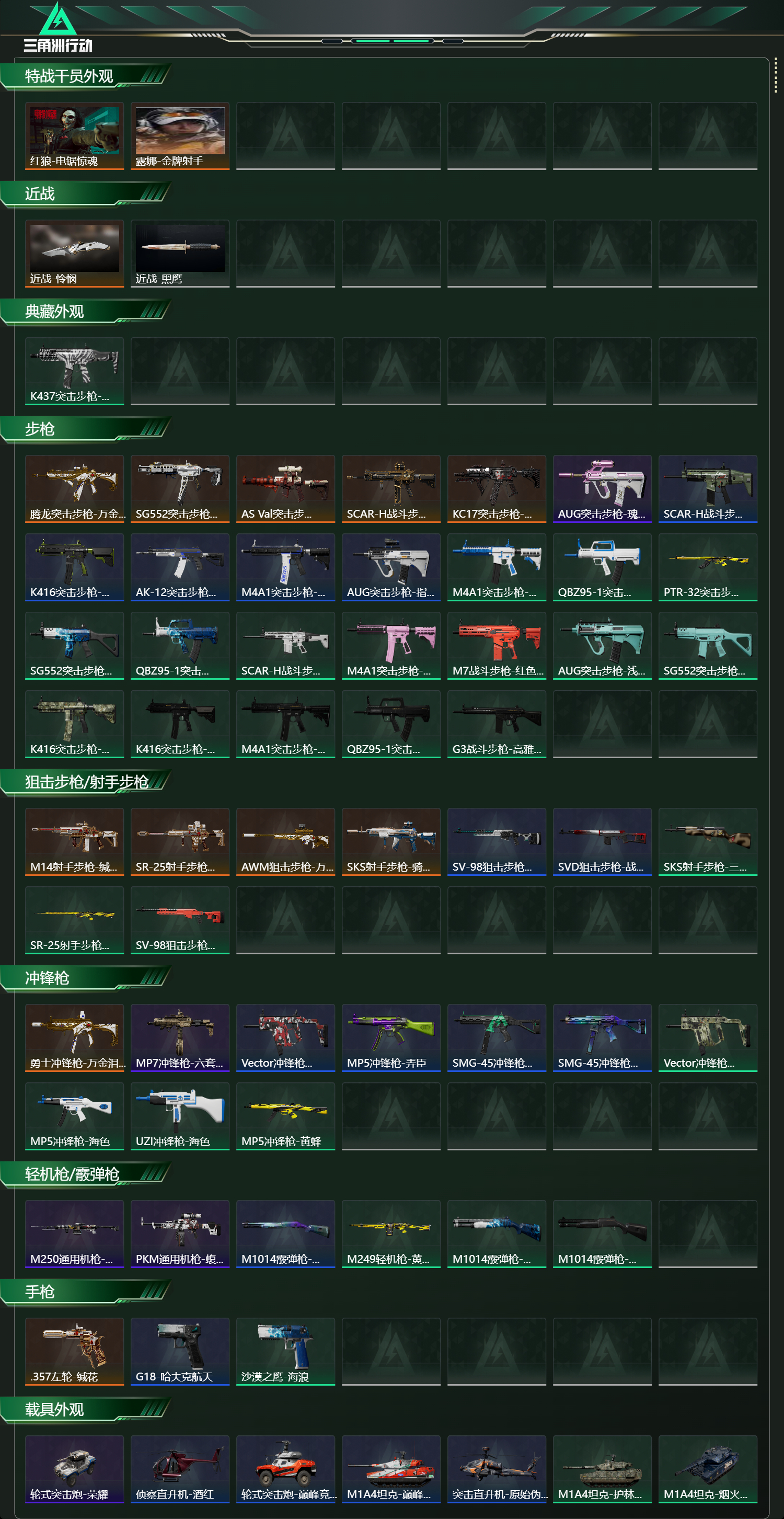Select the G3战斗步枪-高雅 skin
Image resolution: width=784 pixels, height=1519 pixels.
pyautogui.click(x=497, y=724)
